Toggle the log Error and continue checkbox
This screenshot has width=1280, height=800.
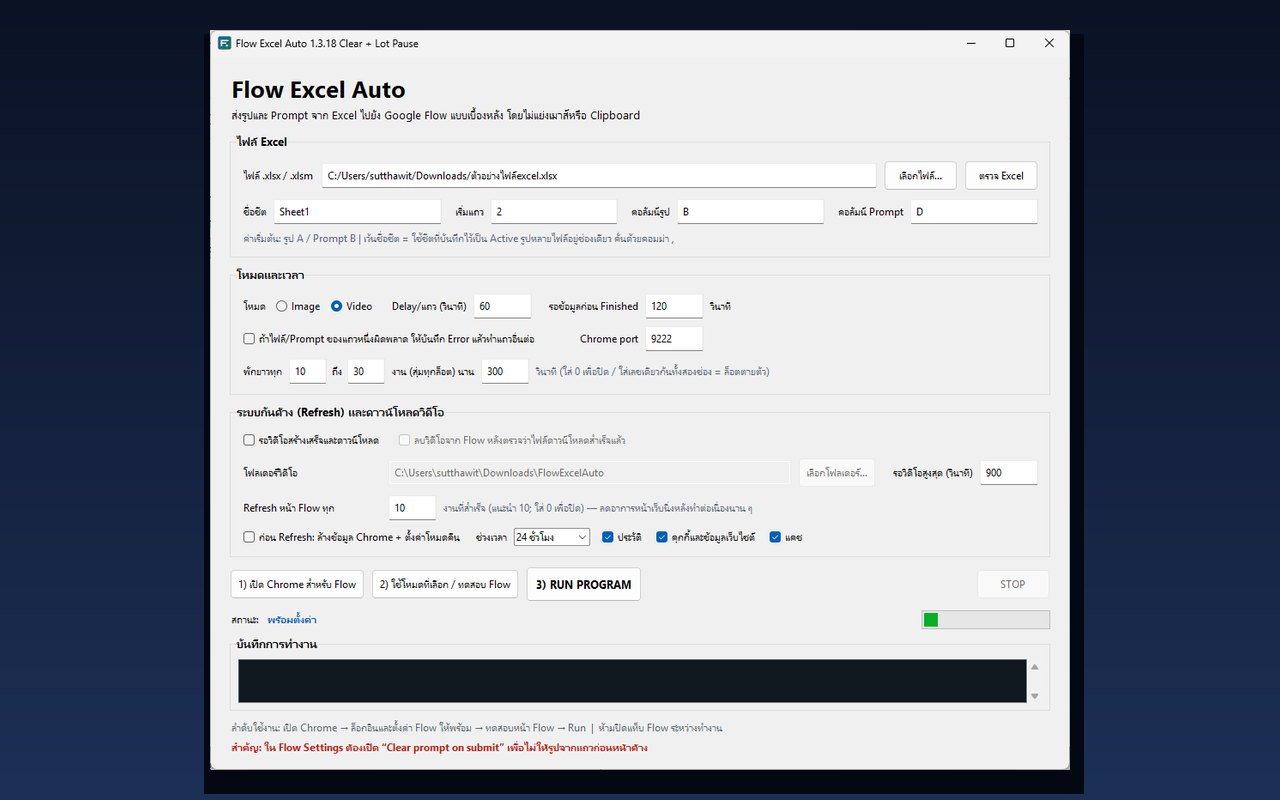pyautogui.click(x=249, y=339)
